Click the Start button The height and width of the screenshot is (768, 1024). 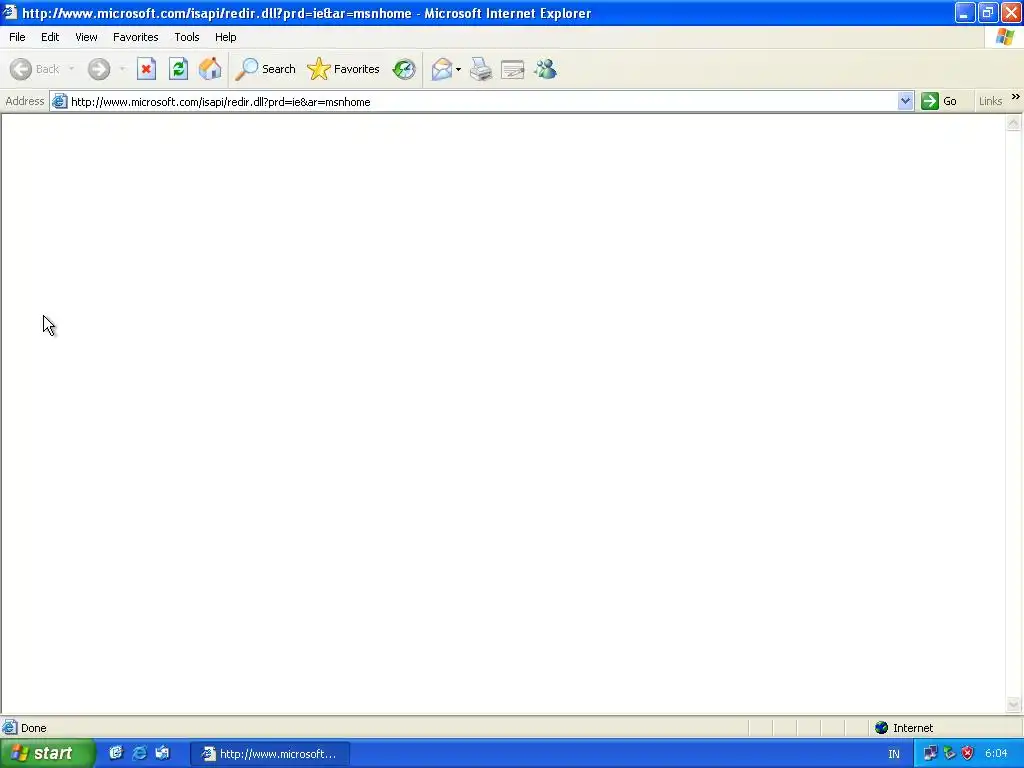(47, 753)
